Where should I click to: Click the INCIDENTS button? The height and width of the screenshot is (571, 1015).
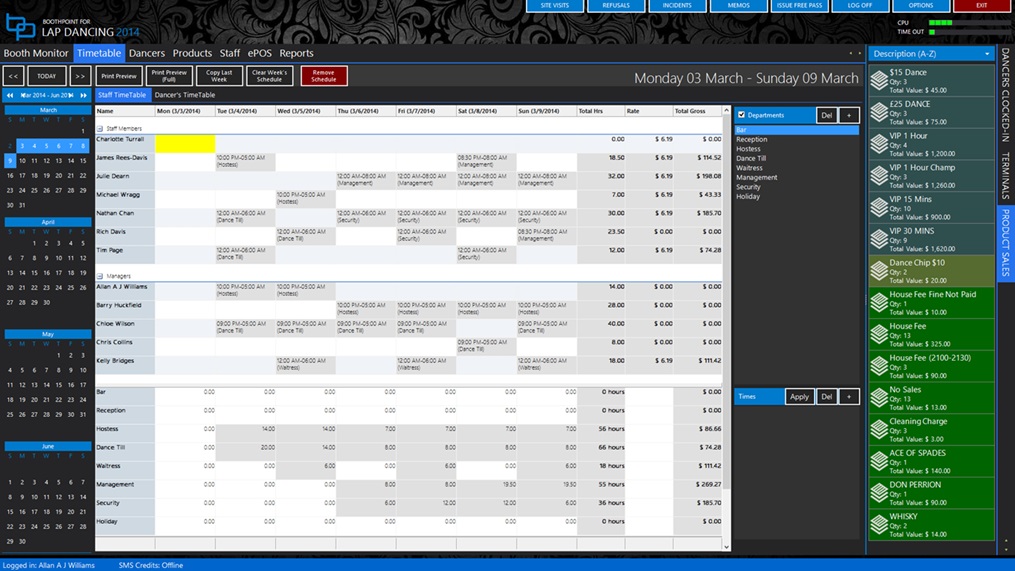[677, 5]
